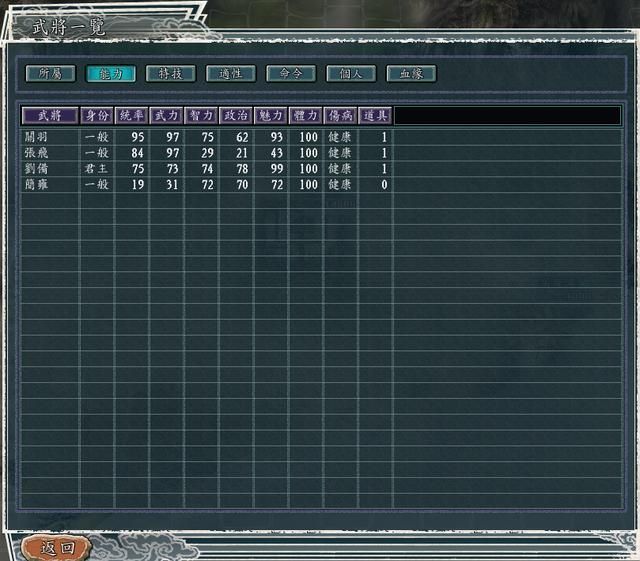
Task: Switch to the 適性 tab
Action: coord(230,74)
